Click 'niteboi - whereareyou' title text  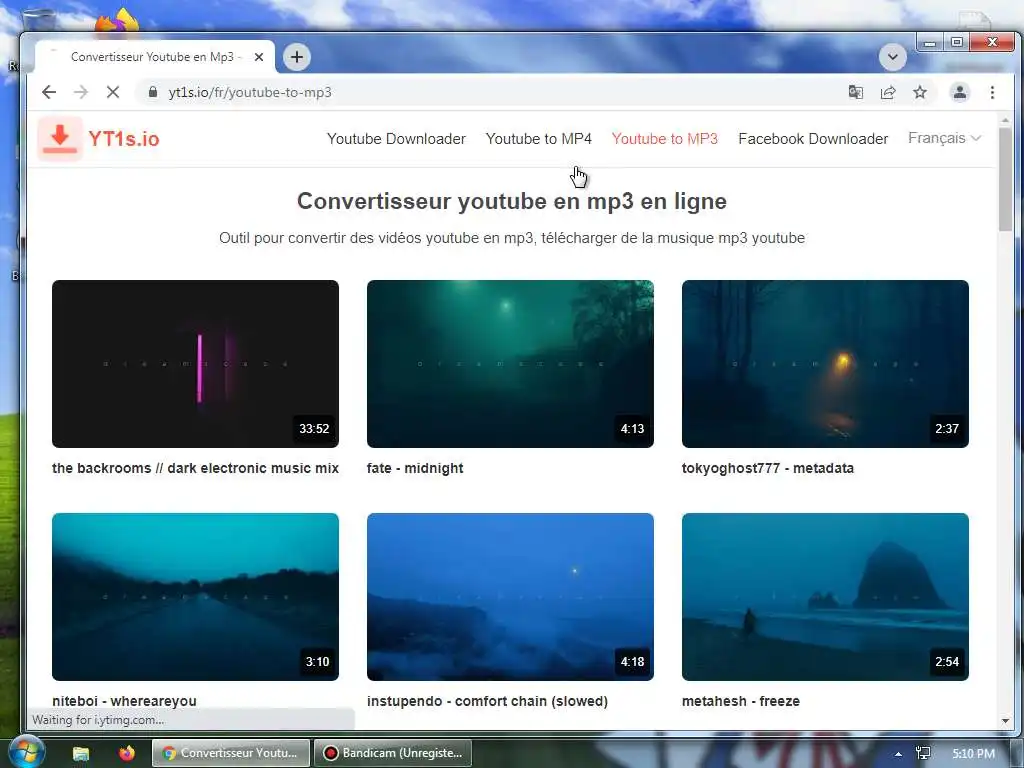point(124,701)
